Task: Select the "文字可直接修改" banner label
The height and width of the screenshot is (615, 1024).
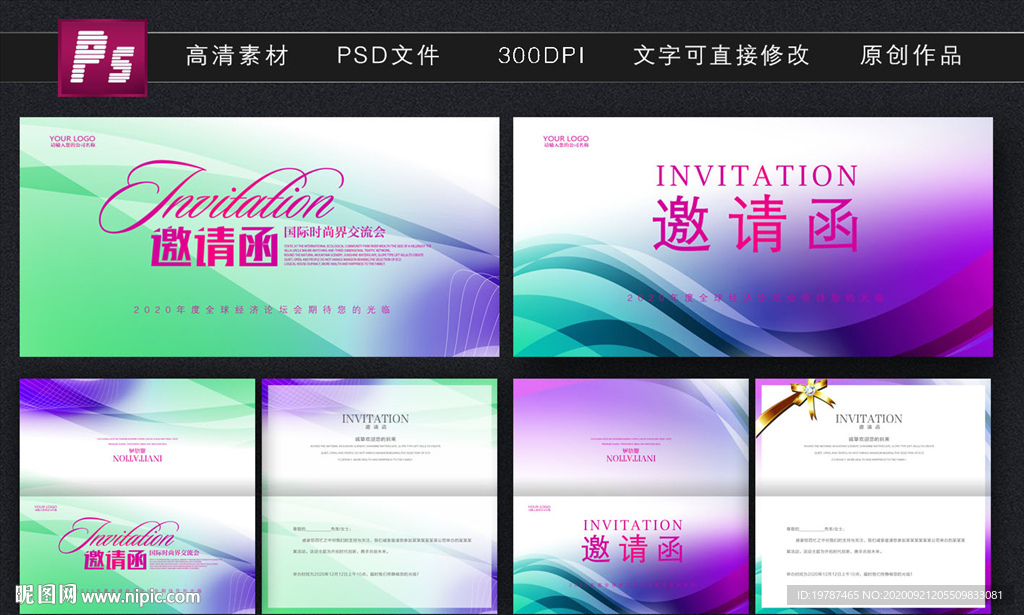Action: pos(722,55)
